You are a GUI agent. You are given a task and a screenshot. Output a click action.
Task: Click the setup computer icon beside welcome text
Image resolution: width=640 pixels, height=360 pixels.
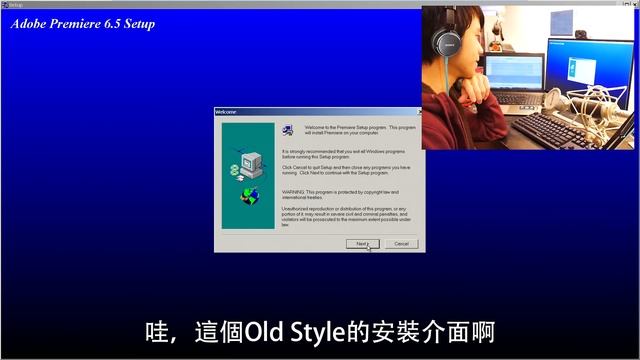point(288,130)
